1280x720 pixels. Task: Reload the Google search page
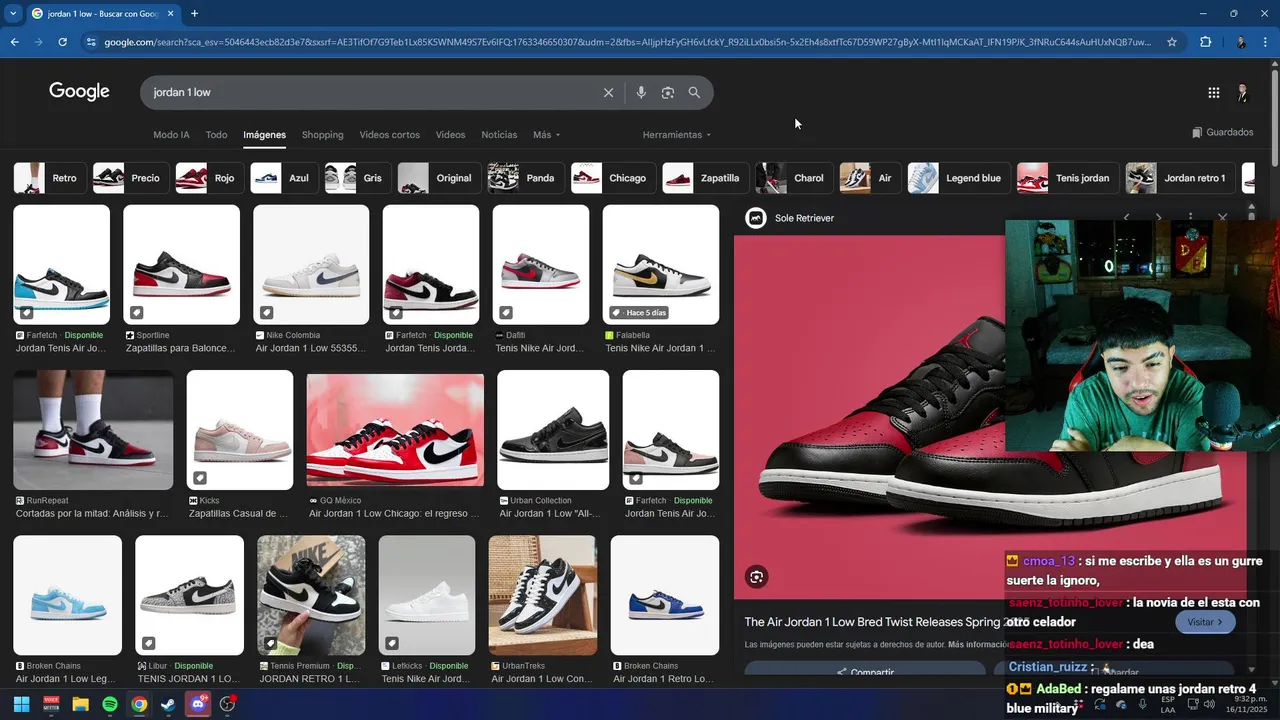62,42
